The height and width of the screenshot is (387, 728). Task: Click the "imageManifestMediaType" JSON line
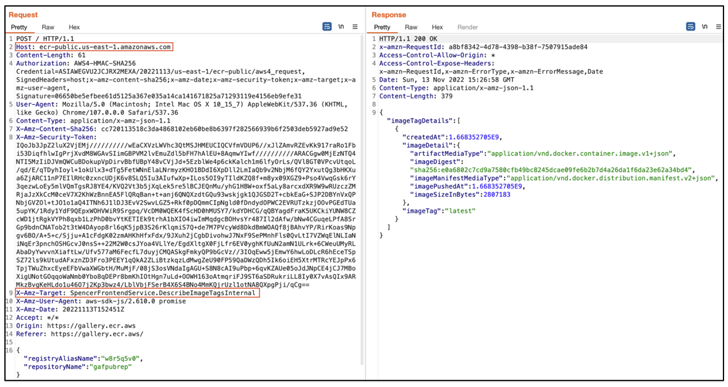564,178
